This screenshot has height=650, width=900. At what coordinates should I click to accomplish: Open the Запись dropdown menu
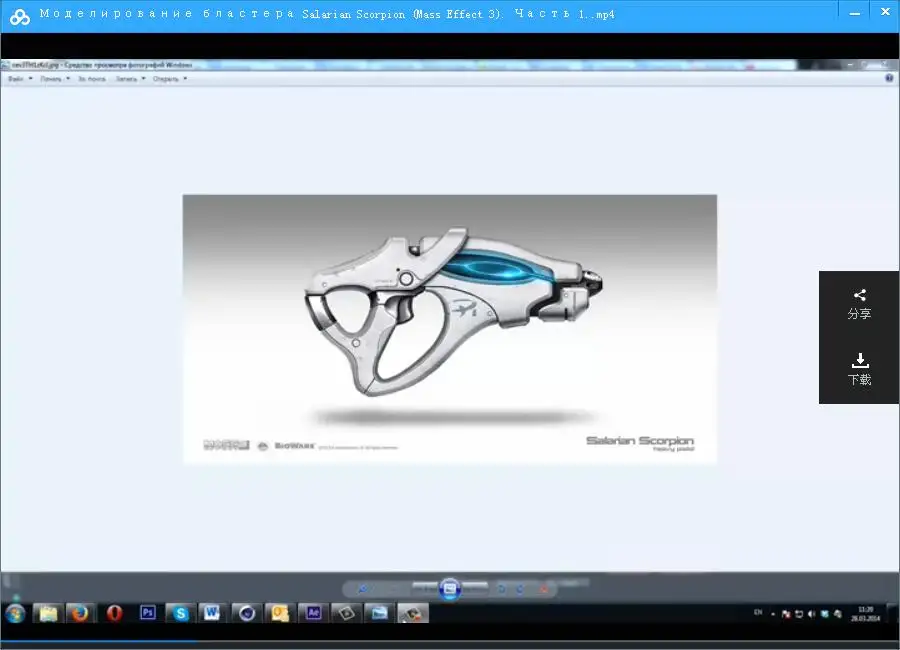pyautogui.click(x=130, y=79)
